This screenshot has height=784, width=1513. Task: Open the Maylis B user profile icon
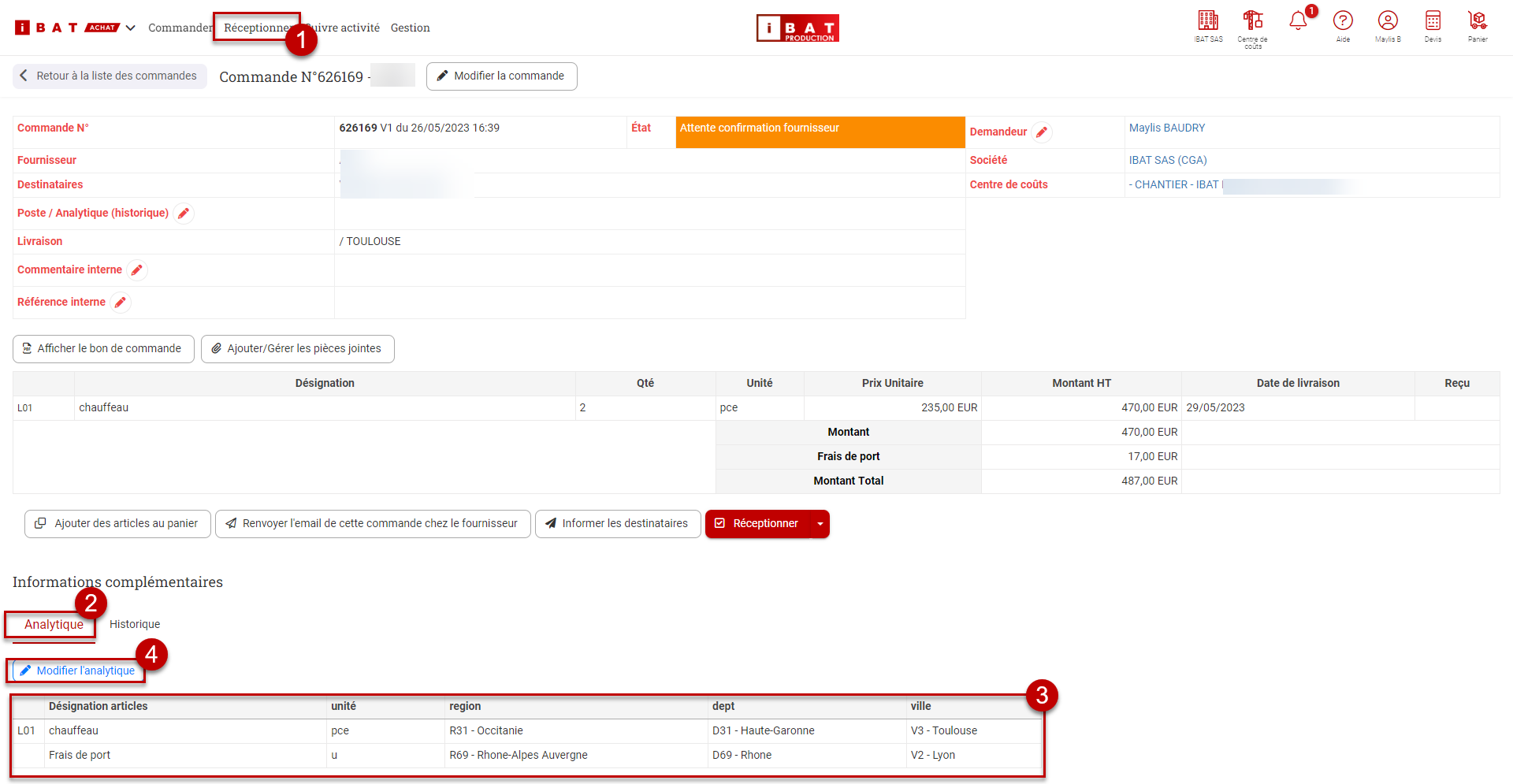1388,21
